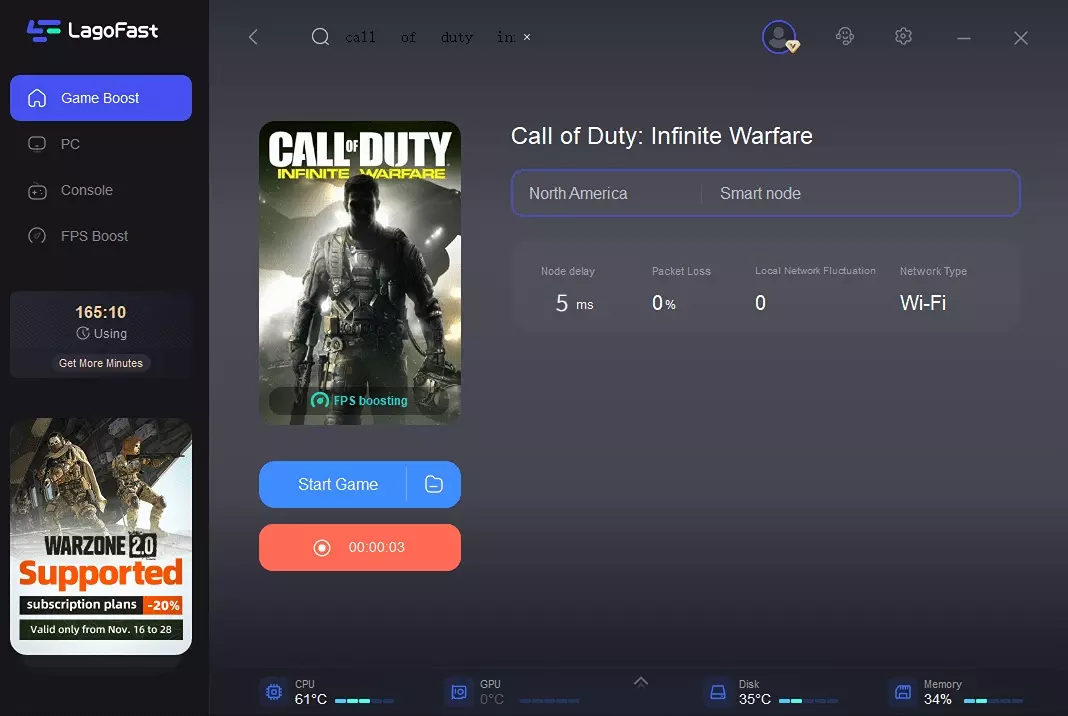The width and height of the screenshot is (1068, 716).
Task: Click the Game Boost home icon
Action: 37,98
